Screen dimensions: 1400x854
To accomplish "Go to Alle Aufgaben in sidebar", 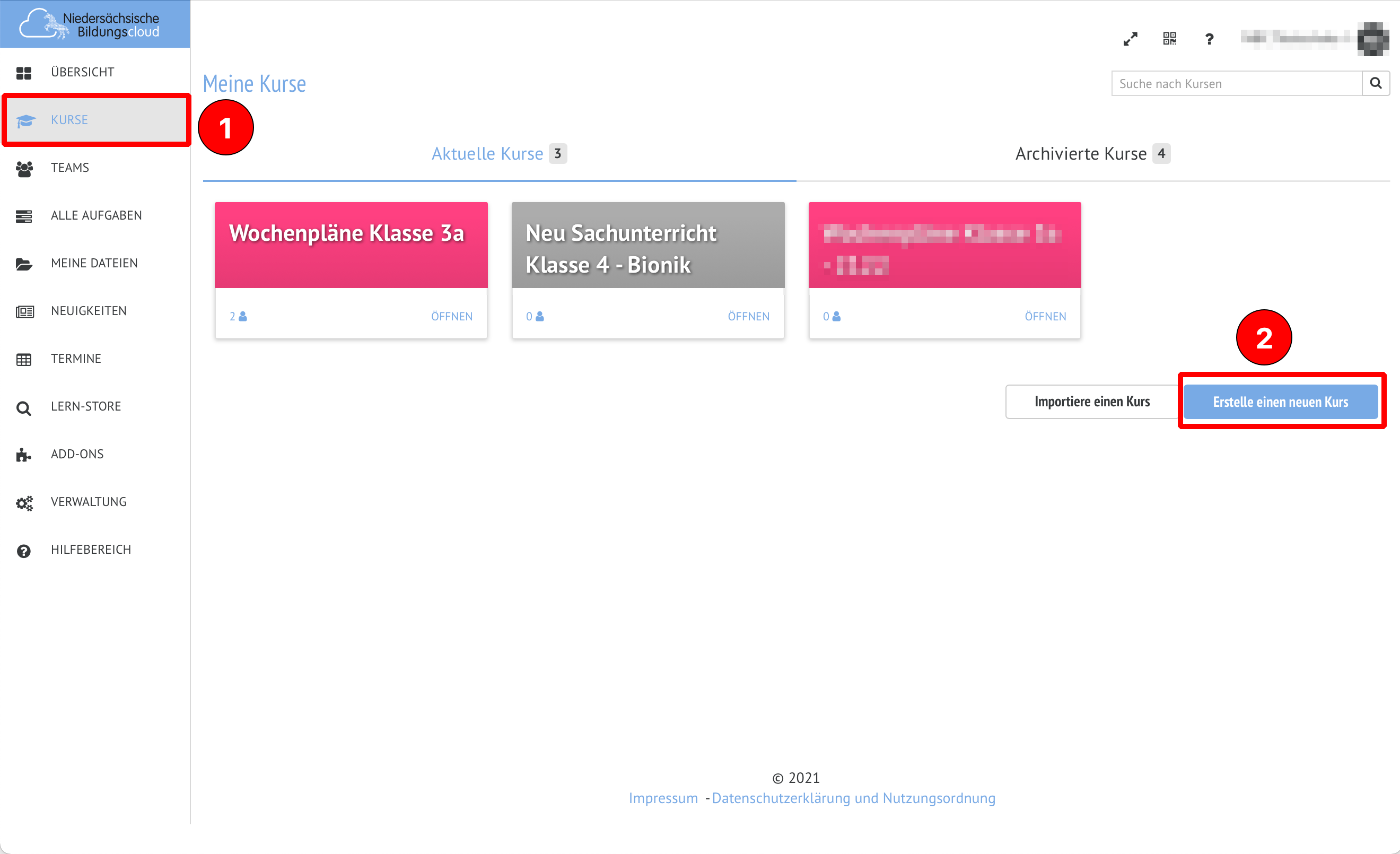I will tap(96, 215).
